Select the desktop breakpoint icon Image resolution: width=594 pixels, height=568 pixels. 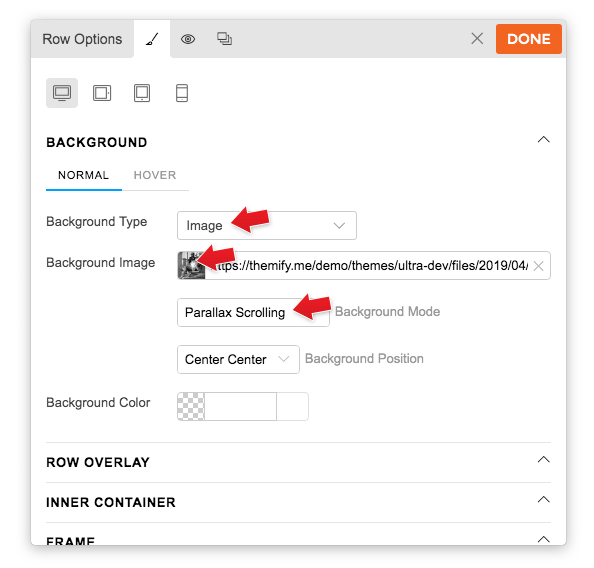point(62,93)
